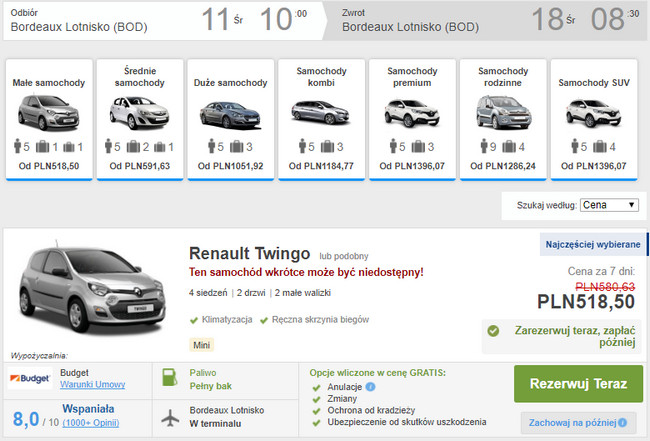This screenshot has width=650, height=441.
Task: Click the pickup time 10:00
Action: [x=284, y=19]
